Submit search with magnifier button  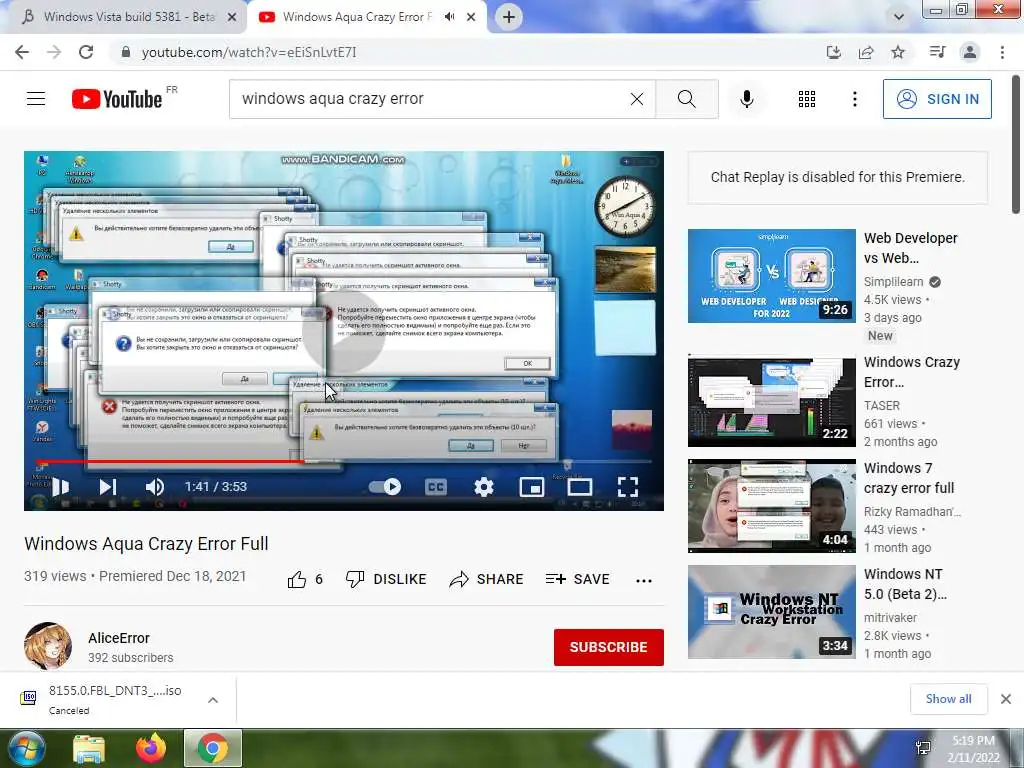pos(686,99)
